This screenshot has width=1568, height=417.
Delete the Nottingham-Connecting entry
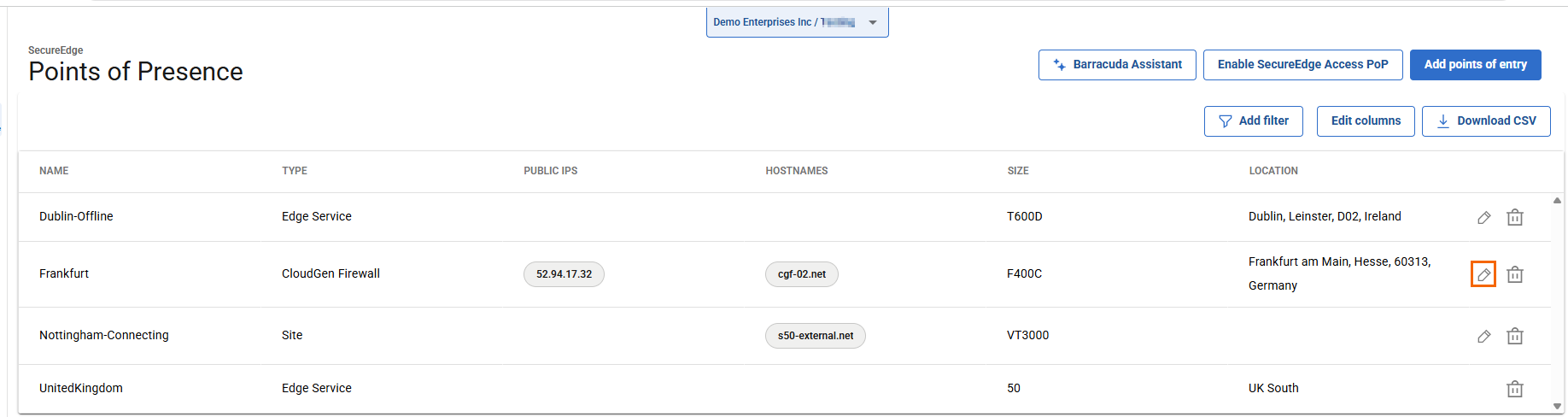click(1515, 336)
